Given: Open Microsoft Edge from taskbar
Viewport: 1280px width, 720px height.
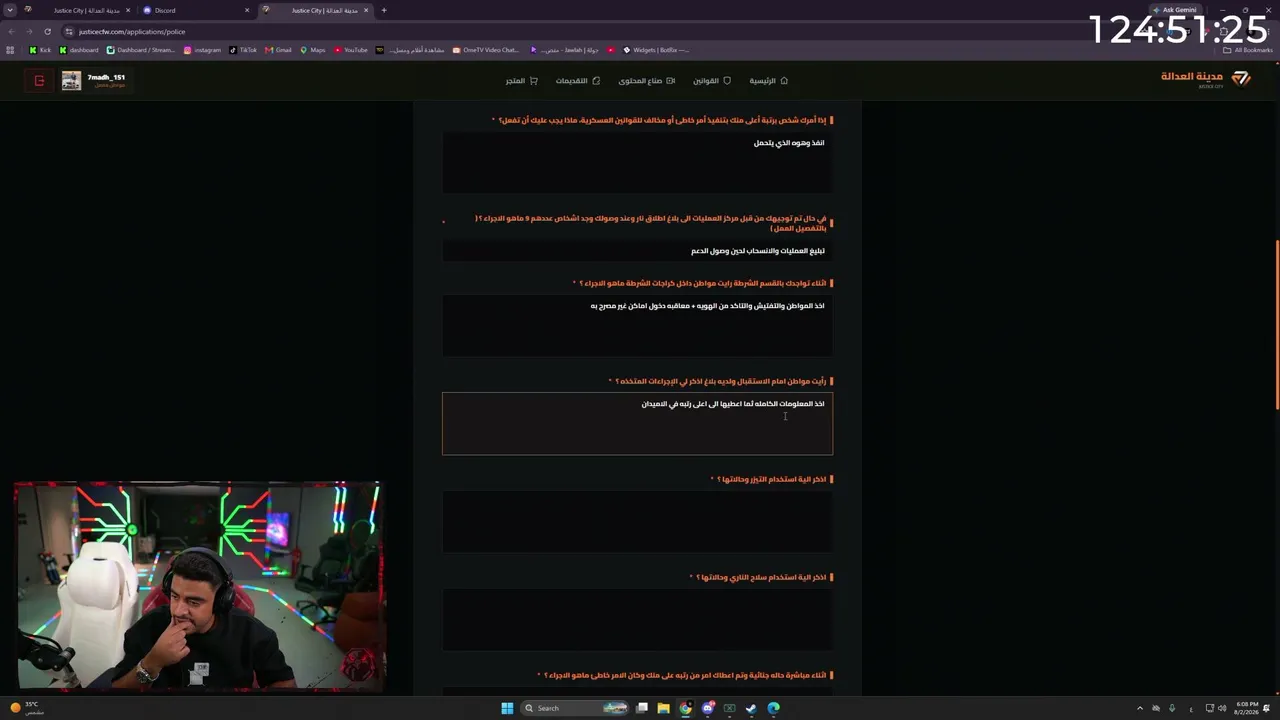Looking at the screenshot, I should click(x=773, y=708).
